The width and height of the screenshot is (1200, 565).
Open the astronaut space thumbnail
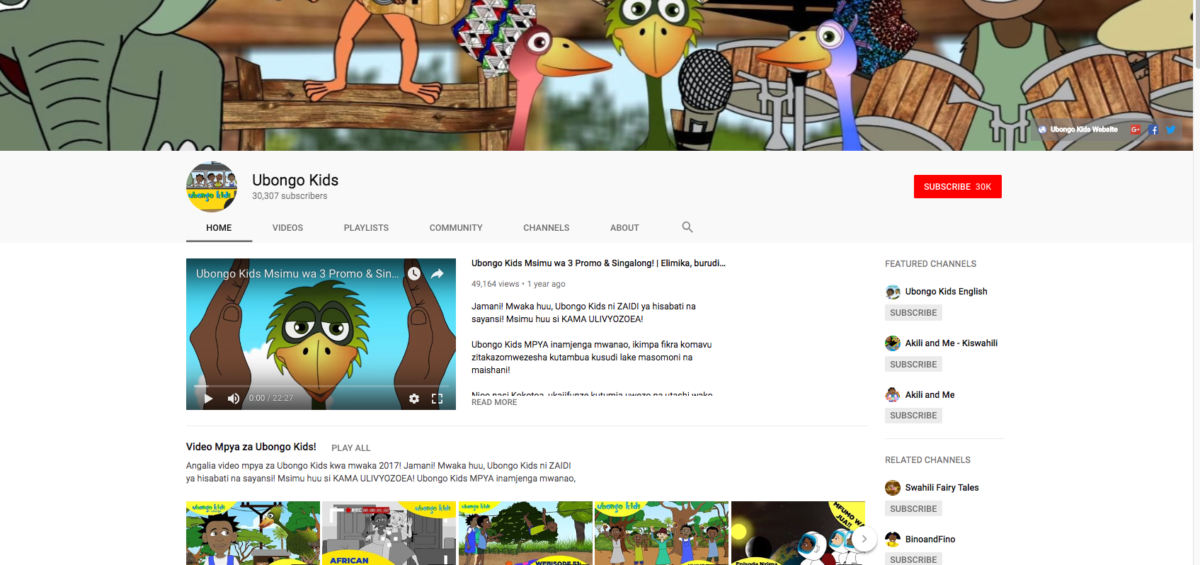pyautogui.click(x=798, y=533)
